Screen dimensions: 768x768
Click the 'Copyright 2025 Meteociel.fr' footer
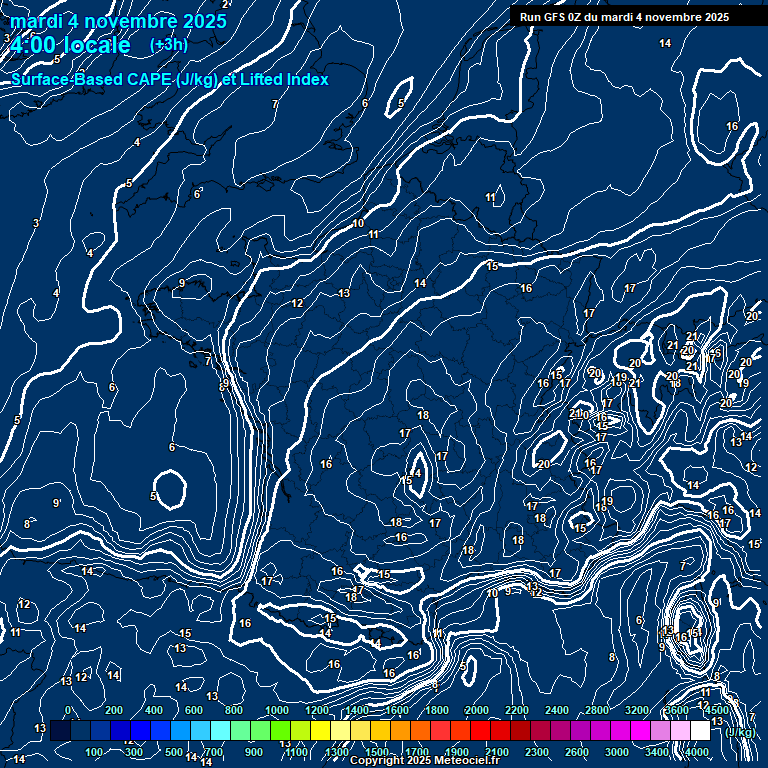click(425, 761)
